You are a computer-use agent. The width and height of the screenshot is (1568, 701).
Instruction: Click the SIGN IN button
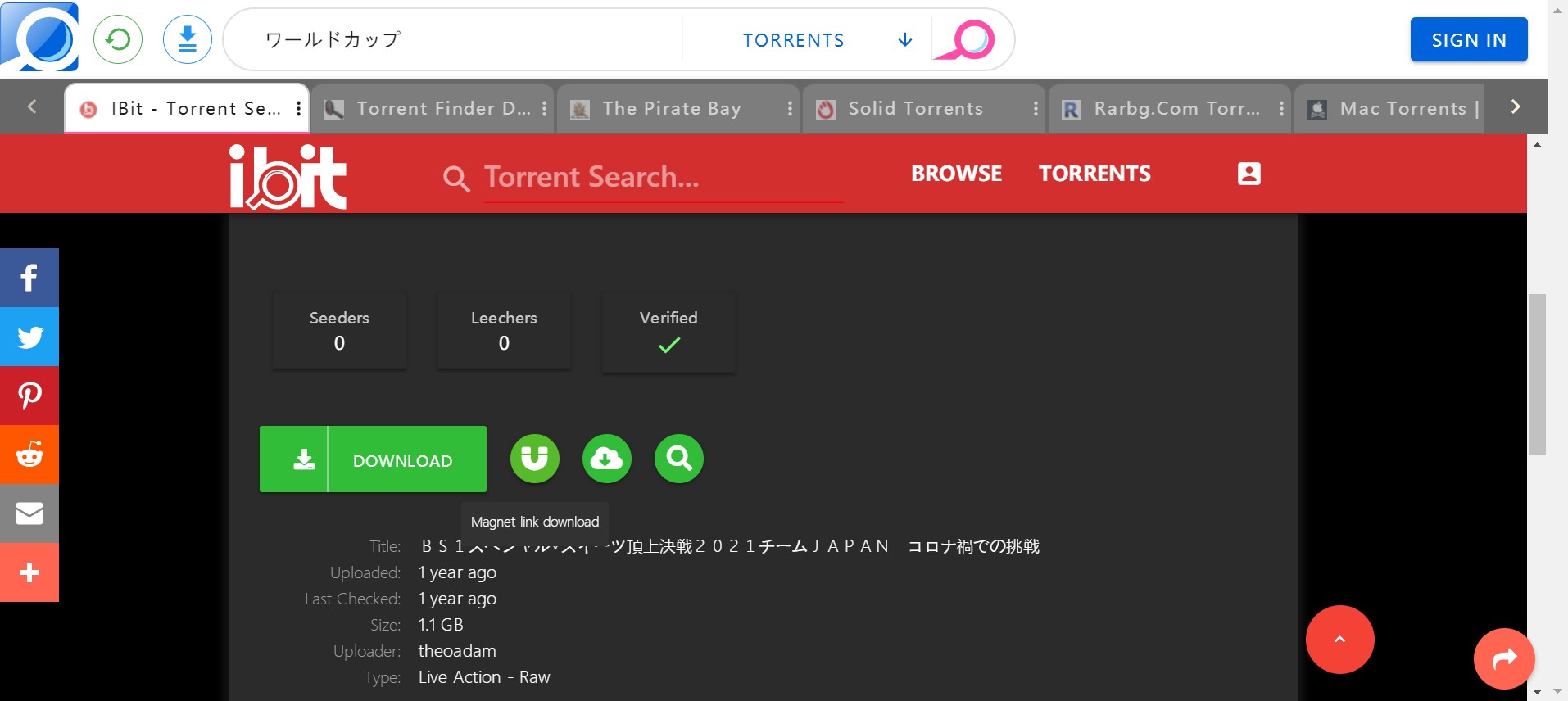click(1469, 39)
